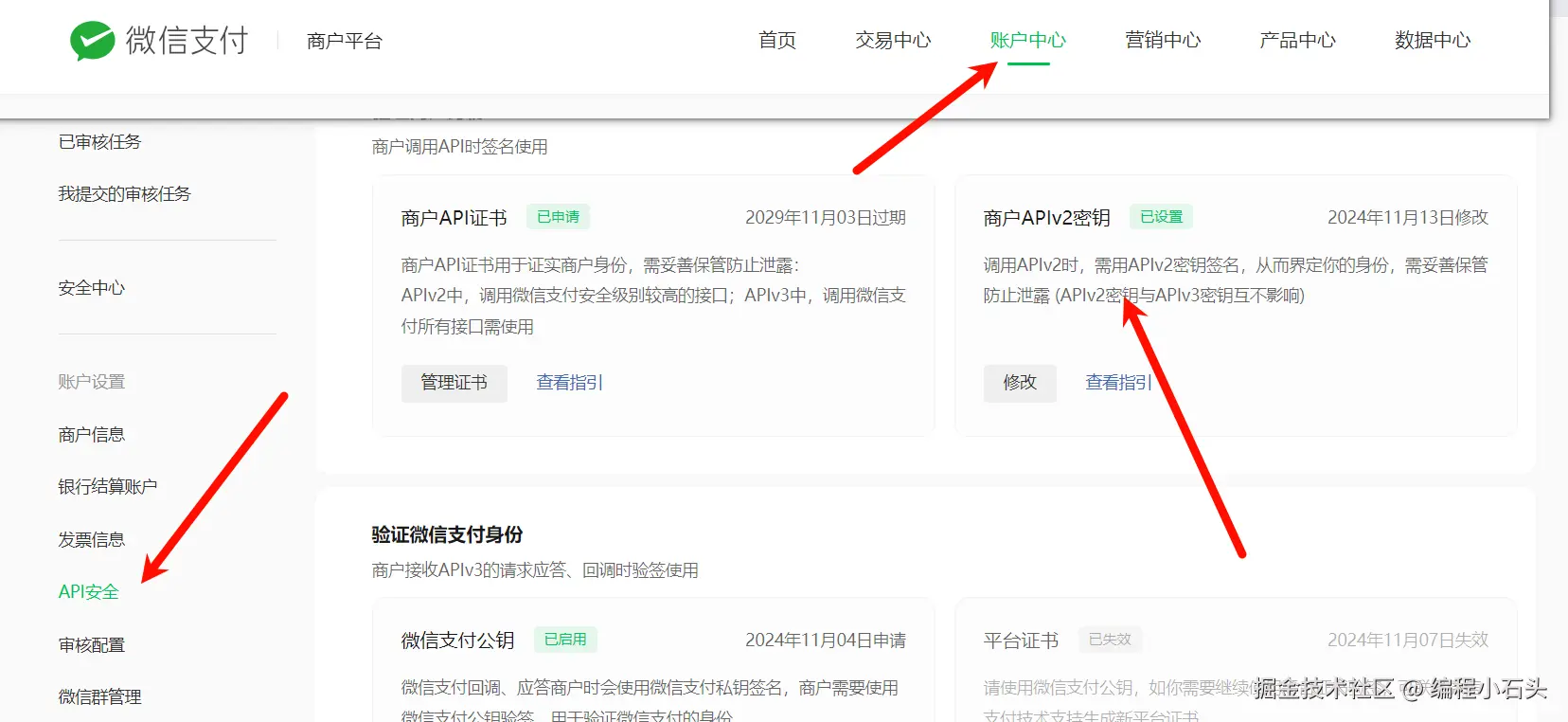The image size is (1568, 722).
Task: Click the WeChat Pay logo icon
Action: [x=93, y=41]
